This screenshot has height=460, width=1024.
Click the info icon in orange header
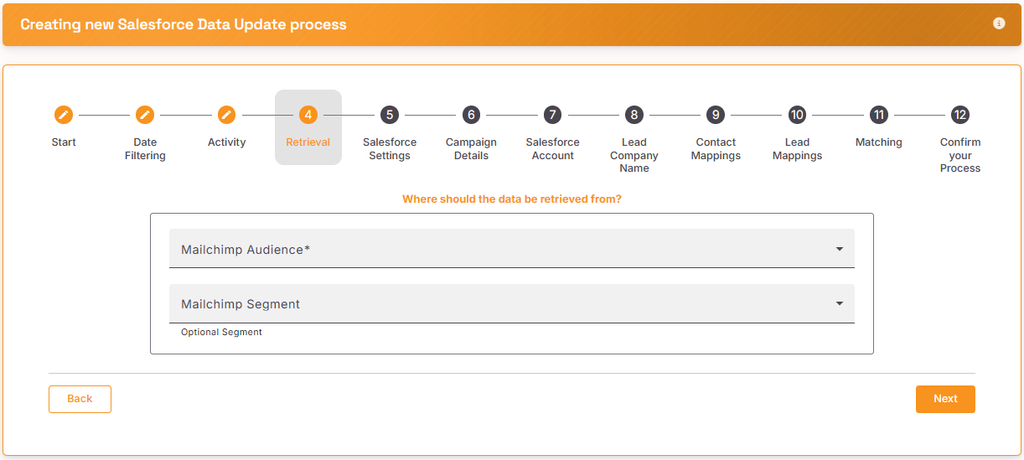[999, 24]
